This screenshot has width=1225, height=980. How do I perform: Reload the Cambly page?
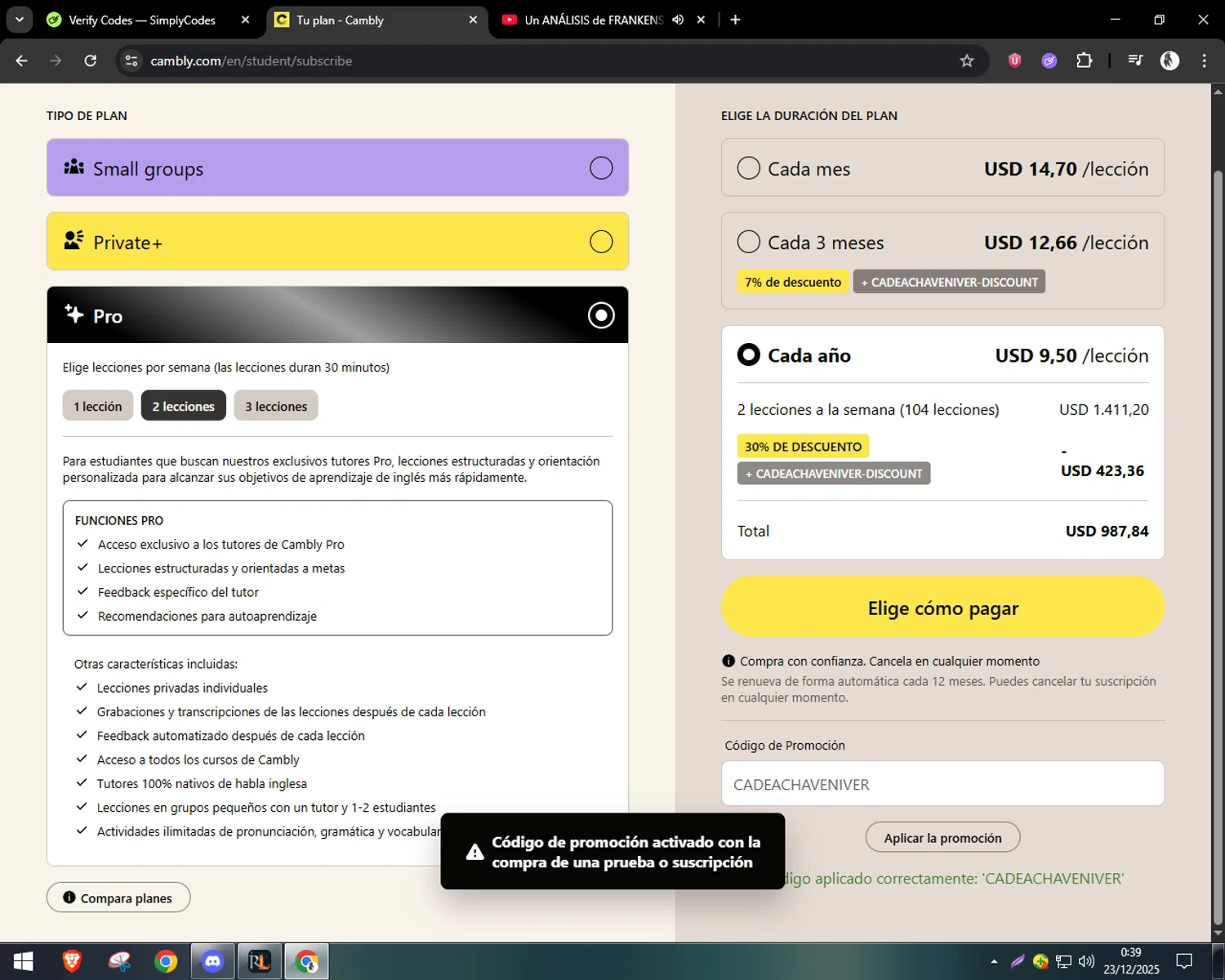tap(91, 60)
